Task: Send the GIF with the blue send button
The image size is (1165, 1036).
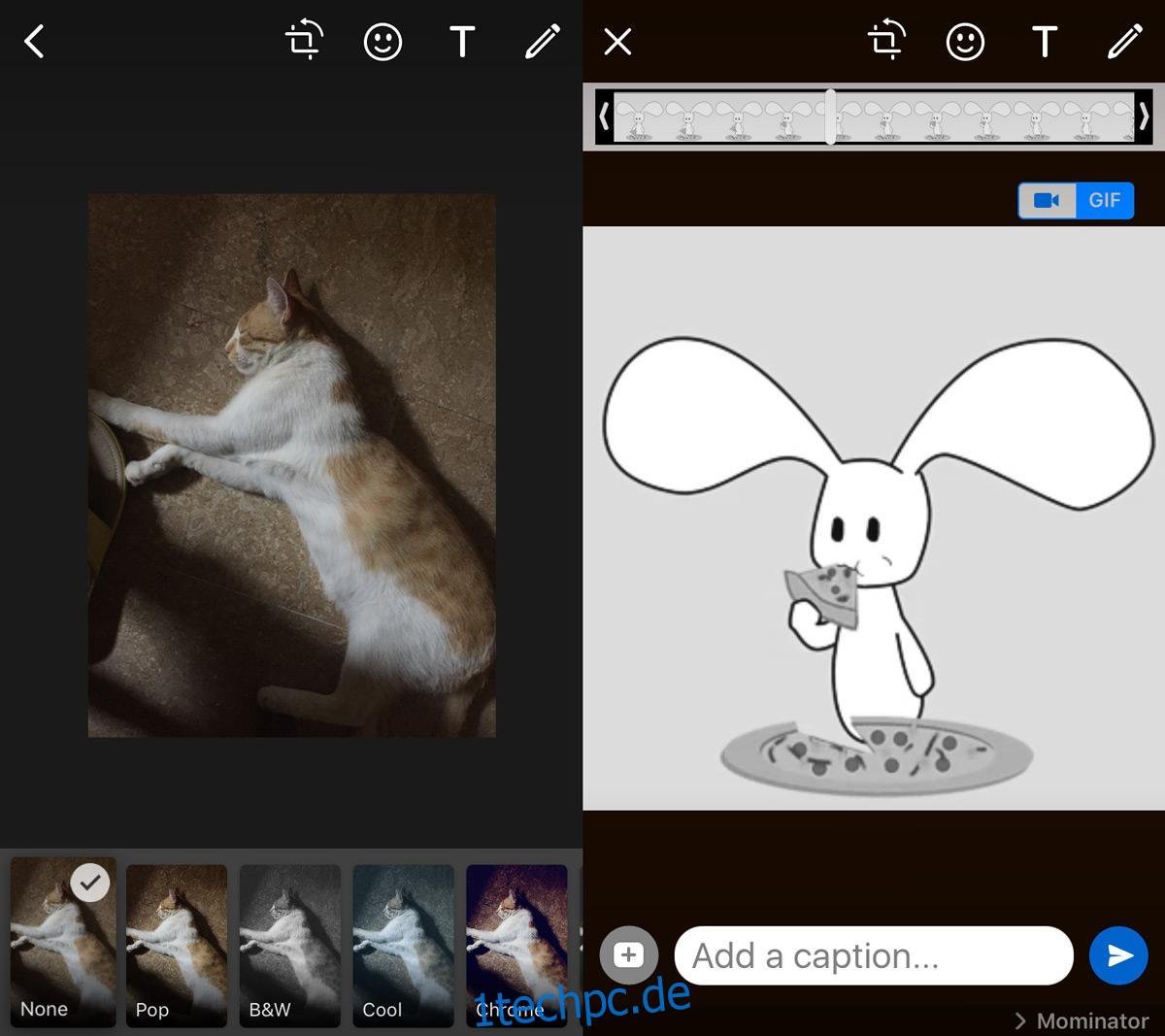Action: (1118, 955)
